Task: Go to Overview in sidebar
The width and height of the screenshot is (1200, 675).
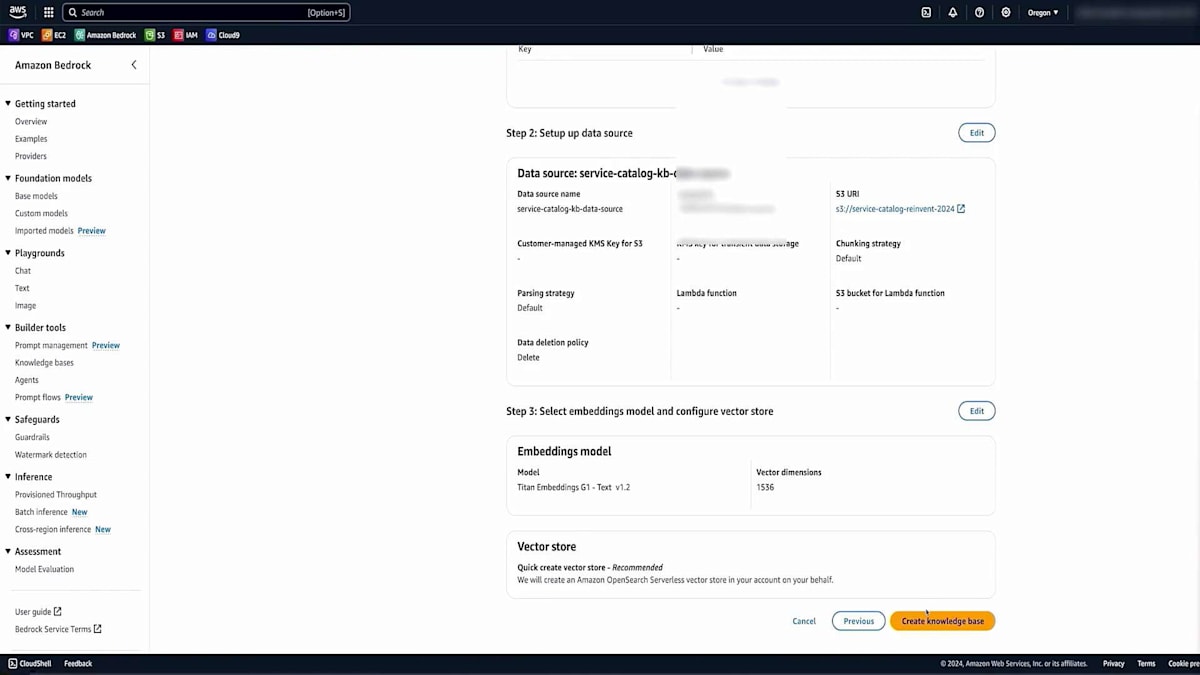Action: (31, 122)
